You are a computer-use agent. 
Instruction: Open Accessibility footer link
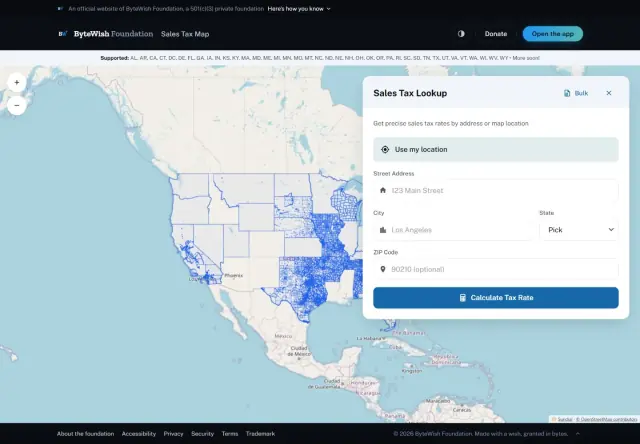(139, 434)
